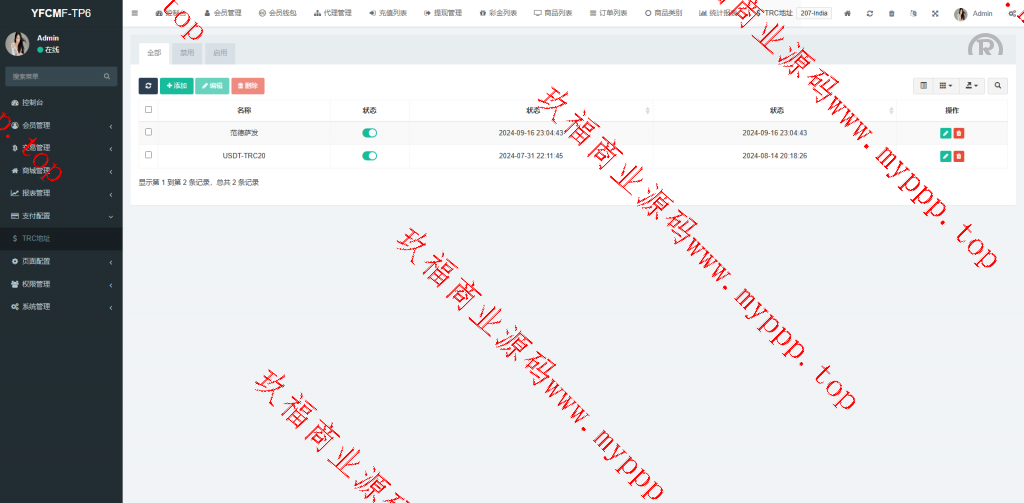This screenshot has width=1024, height=503.
Task: Click green edit pencil icon for USDT-TRC20
Action: pos(945,156)
